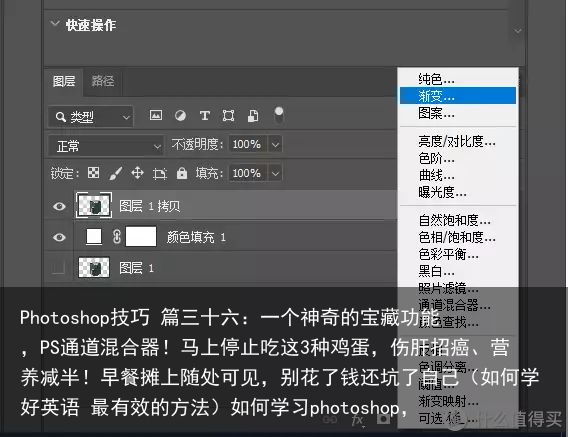Image resolution: width=568 pixels, height=437 pixels.
Task: Lock artboard nesting icon
Action: click(x=160, y=174)
